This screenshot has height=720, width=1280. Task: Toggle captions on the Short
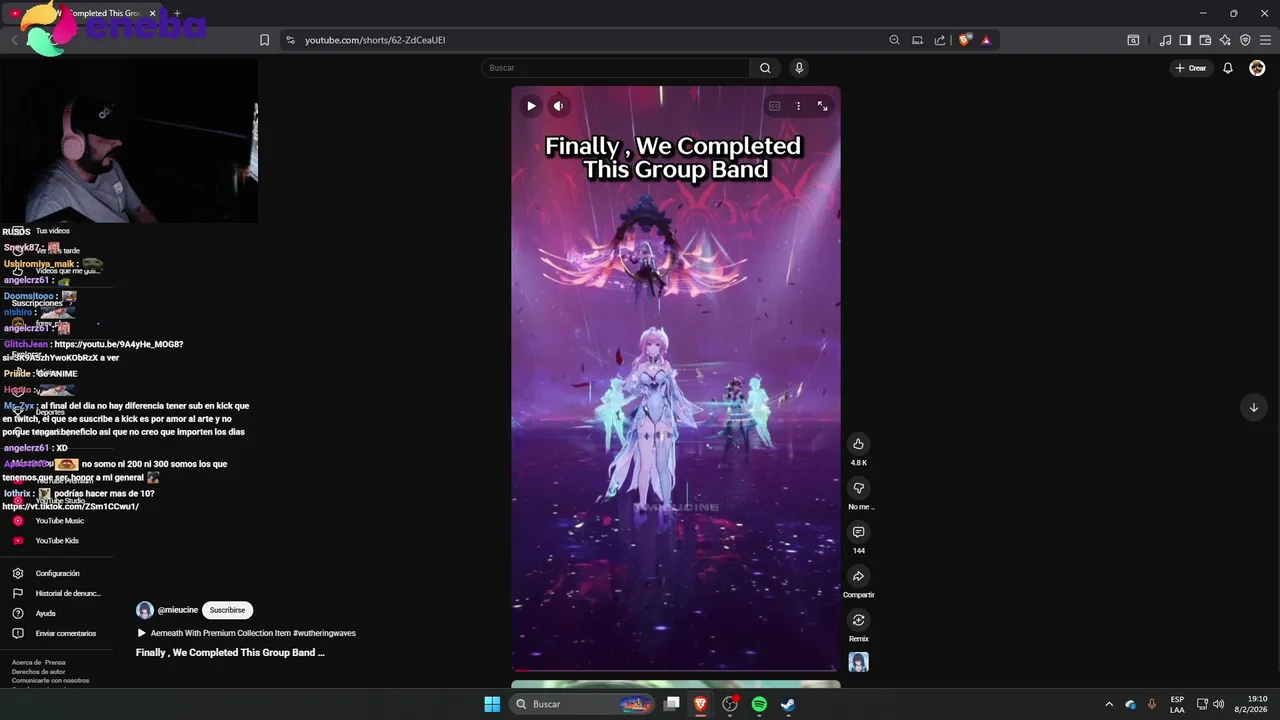pos(774,106)
